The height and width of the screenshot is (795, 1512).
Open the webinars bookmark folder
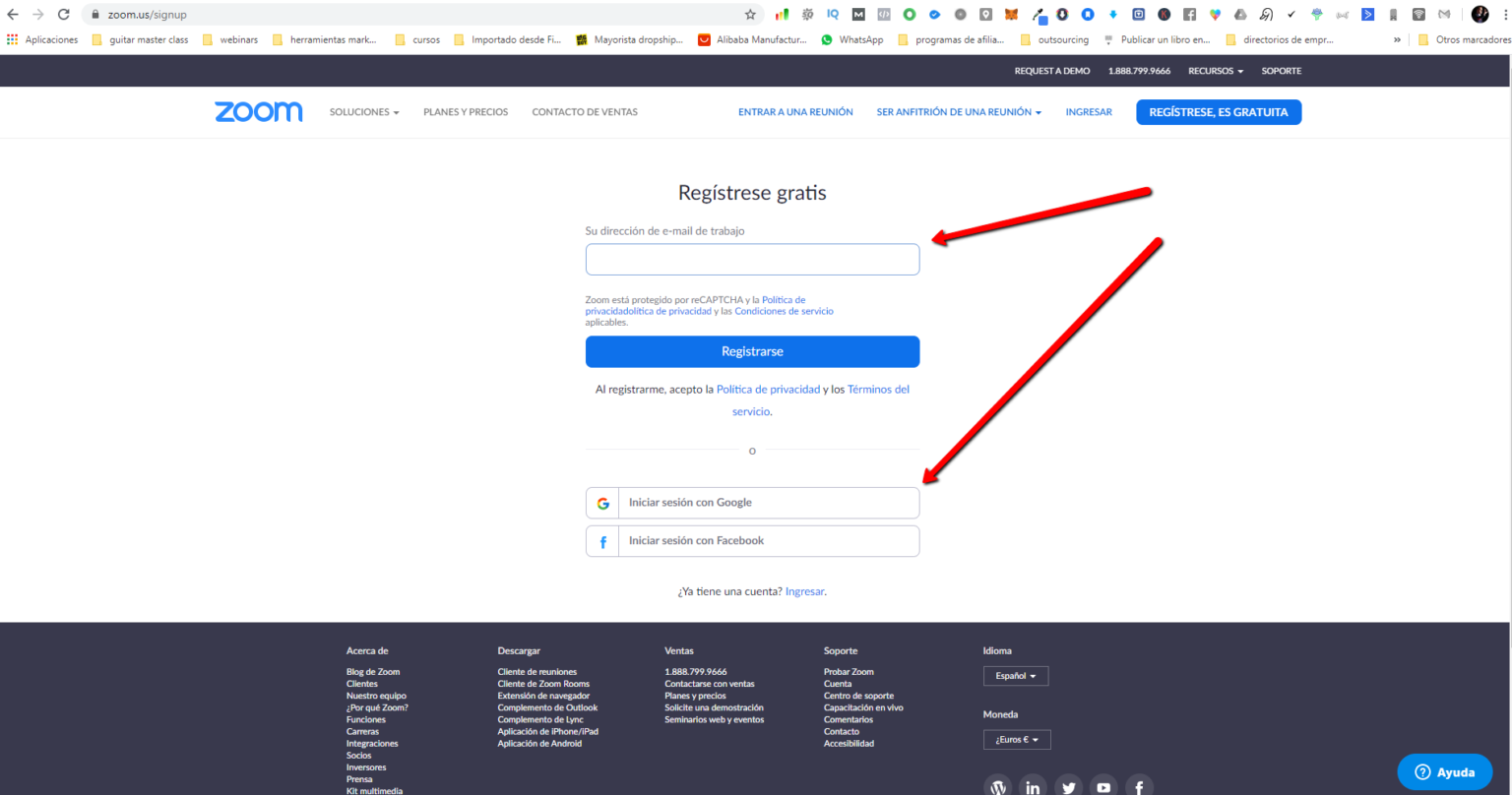(230, 40)
